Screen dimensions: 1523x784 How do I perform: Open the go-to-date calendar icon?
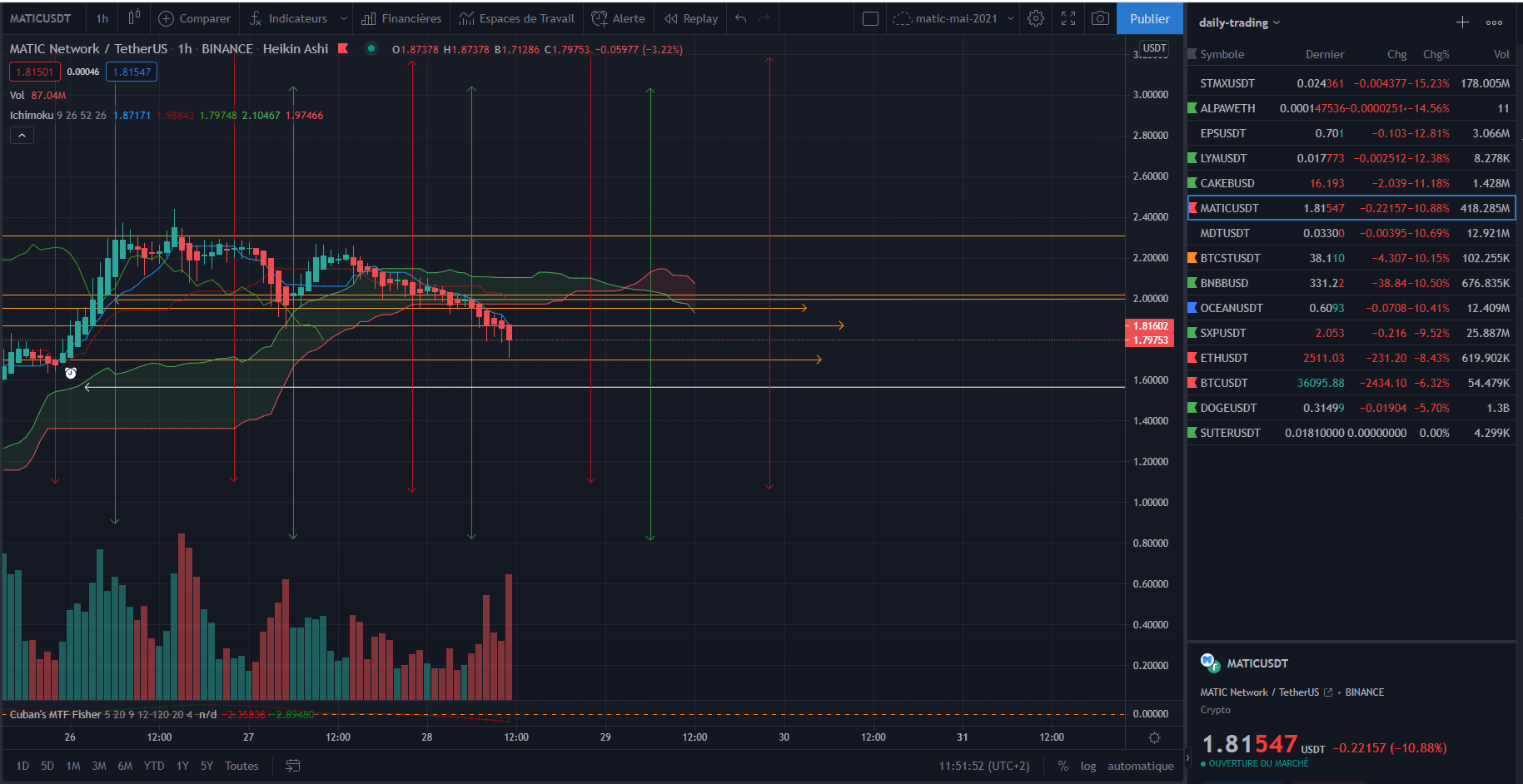pyautogui.click(x=293, y=766)
